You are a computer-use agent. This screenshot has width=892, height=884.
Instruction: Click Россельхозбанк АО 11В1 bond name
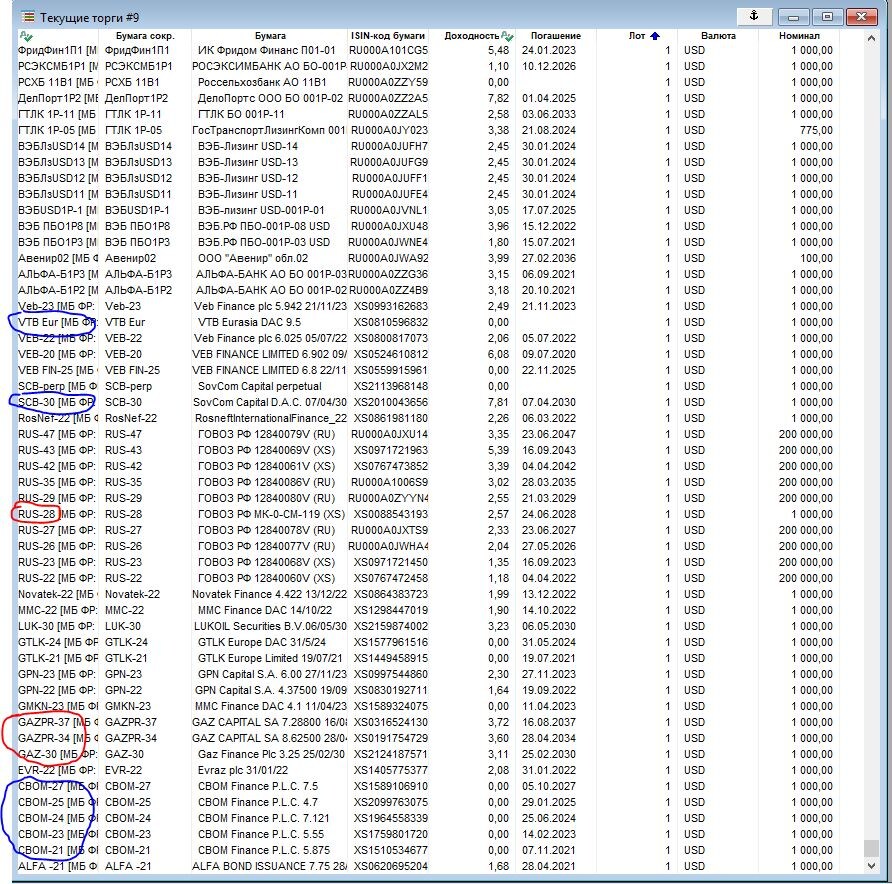click(x=262, y=82)
